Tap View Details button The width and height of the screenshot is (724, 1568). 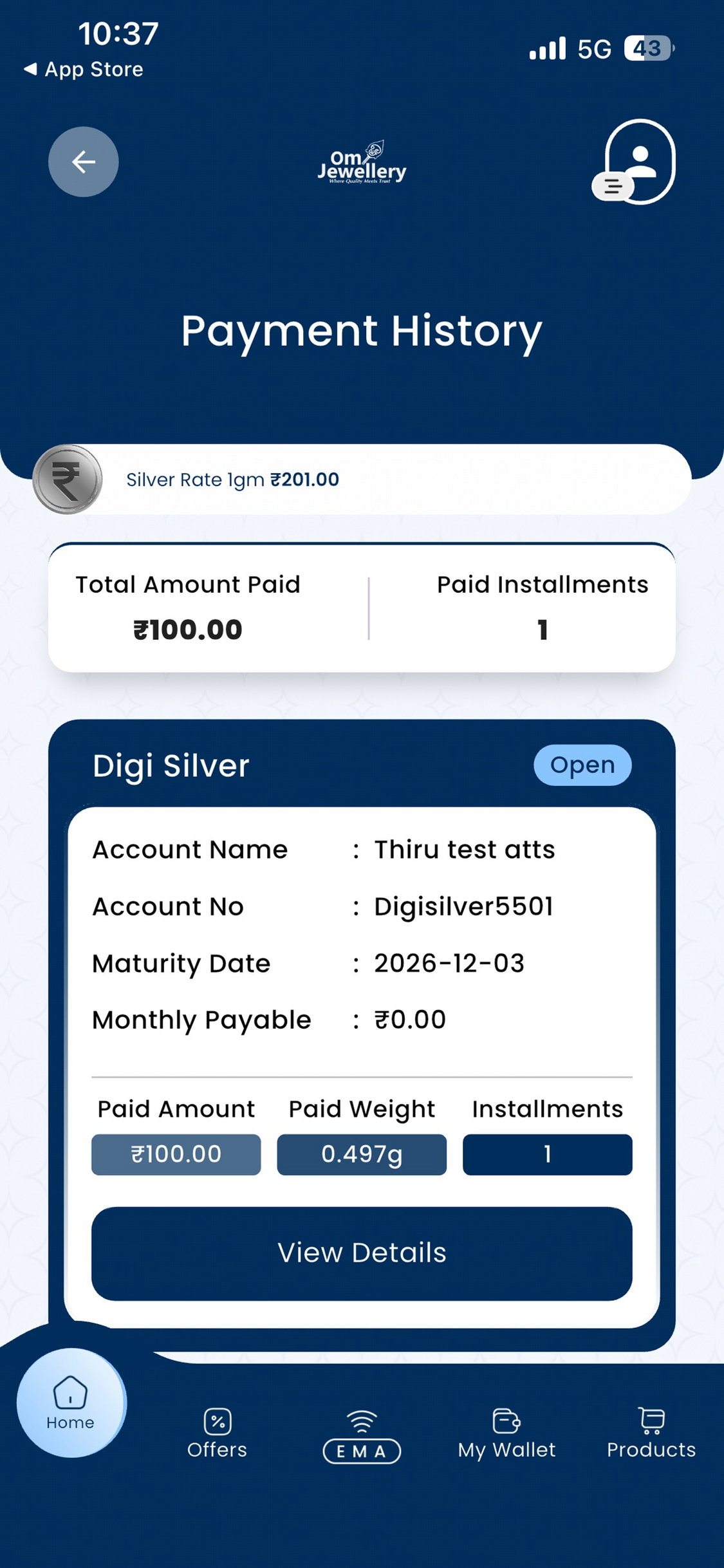(362, 1253)
